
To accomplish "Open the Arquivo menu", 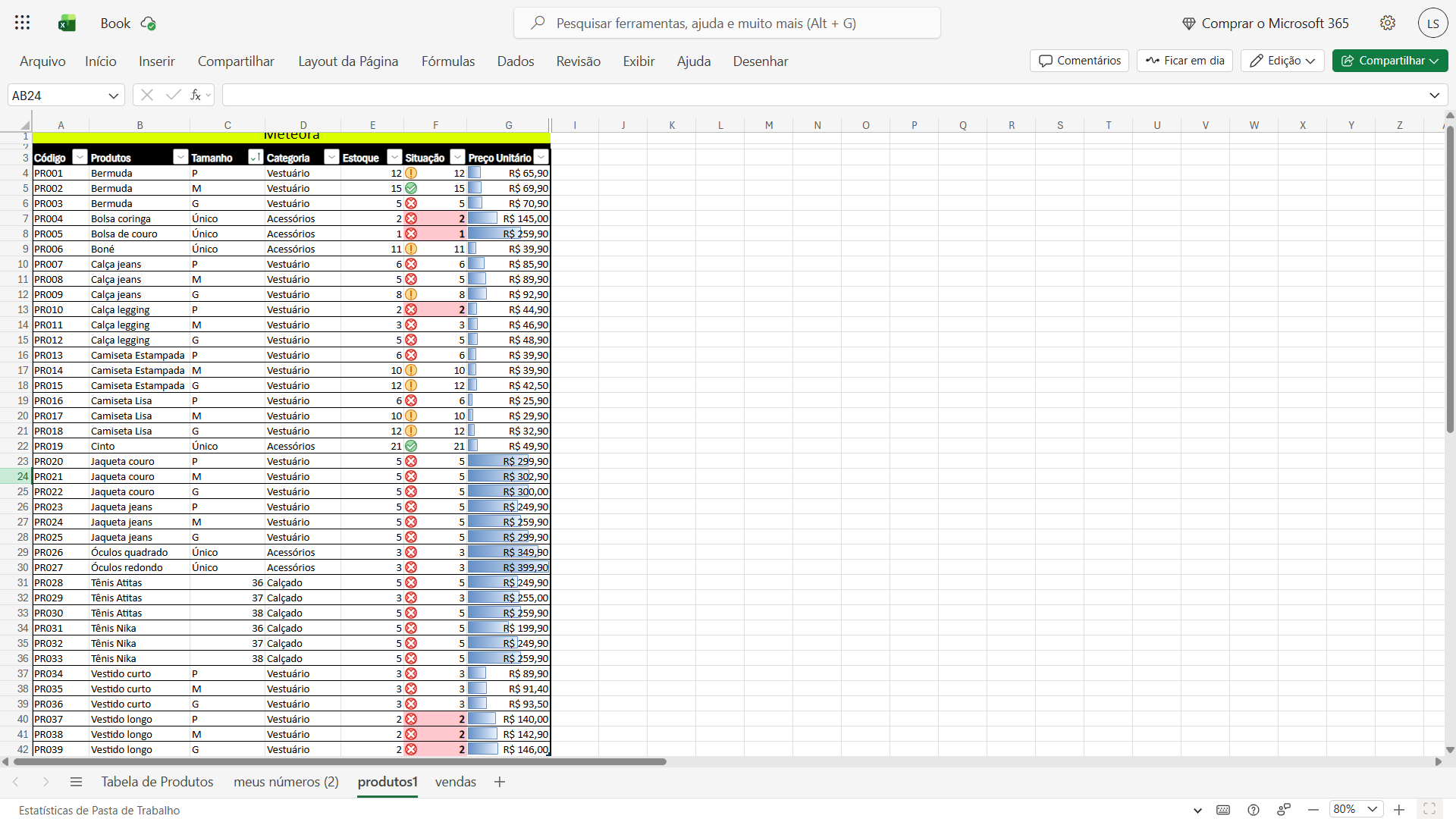I will pos(42,61).
